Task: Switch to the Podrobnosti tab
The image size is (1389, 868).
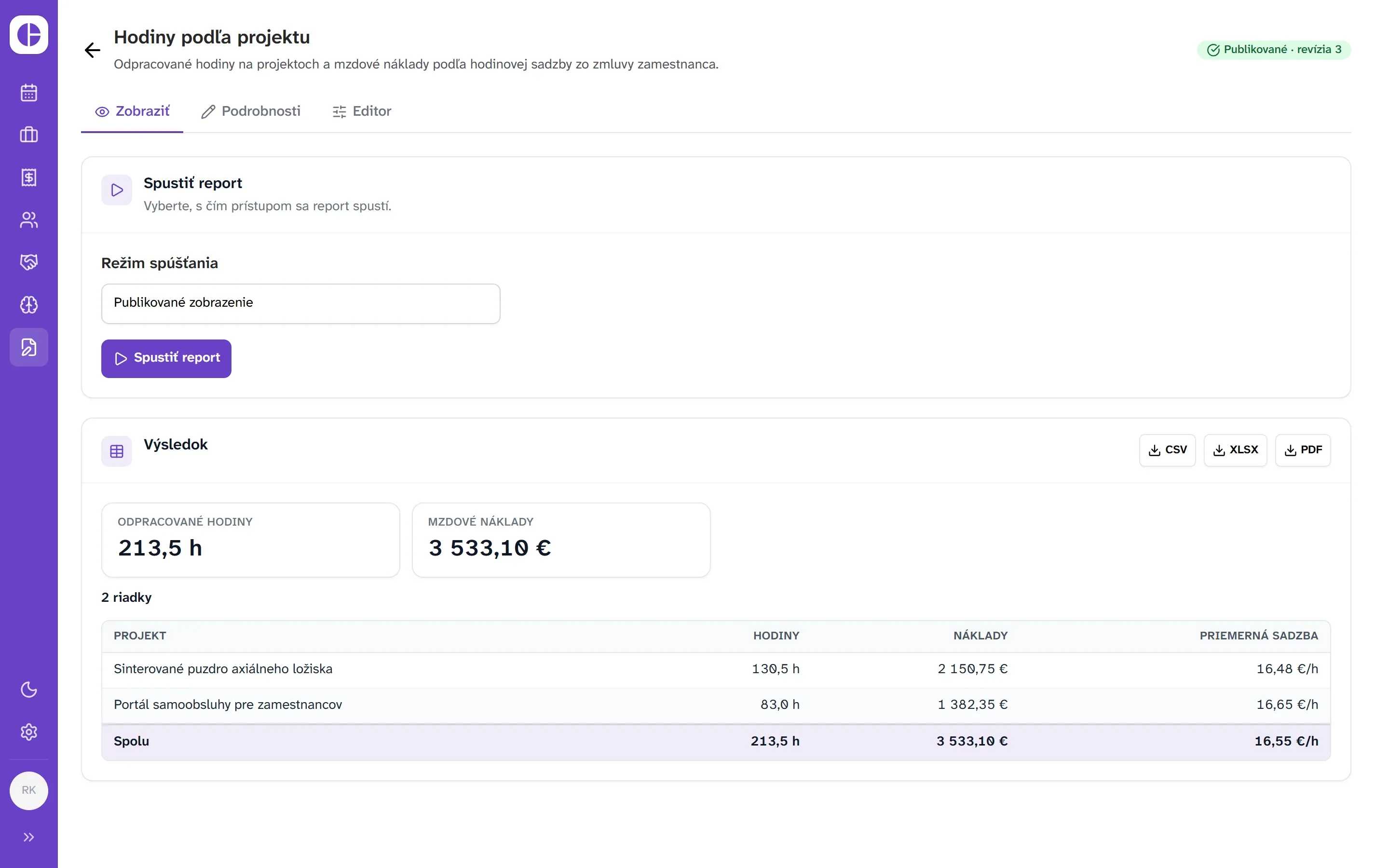Action: pos(251,111)
